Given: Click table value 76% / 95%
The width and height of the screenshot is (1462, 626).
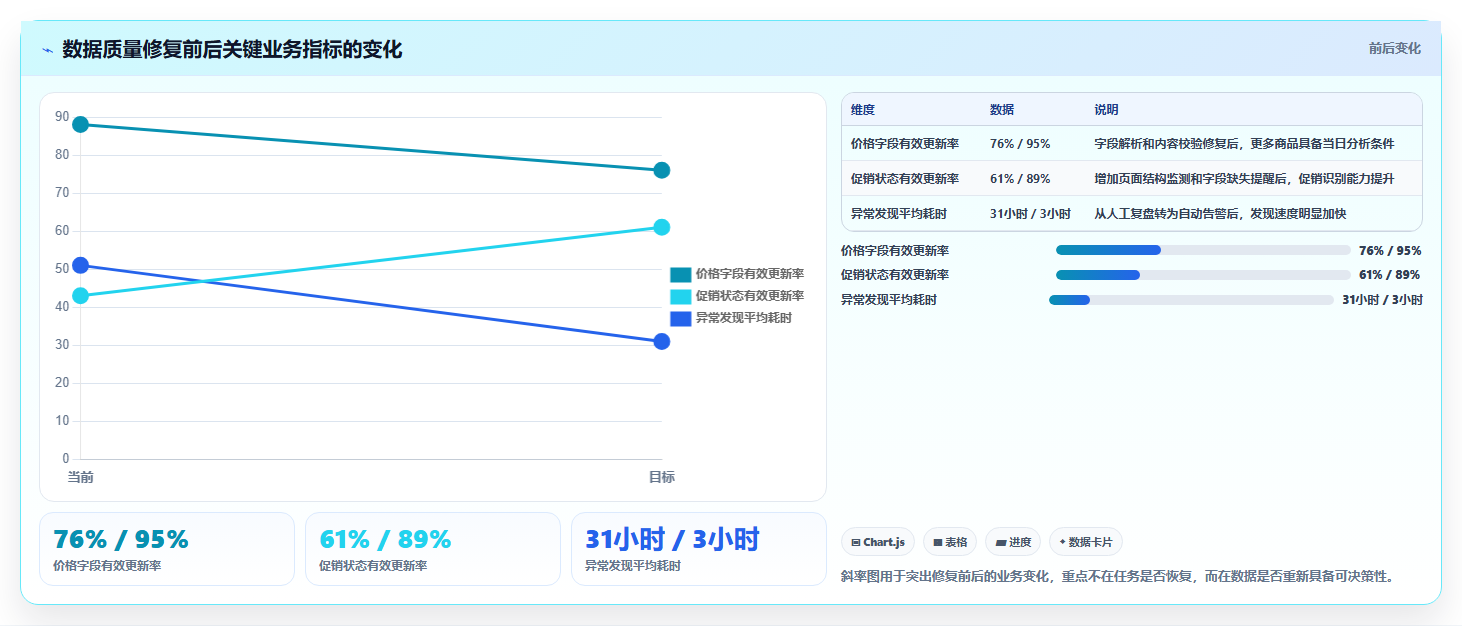Looking at the screenshot, I should (1020, 144).
